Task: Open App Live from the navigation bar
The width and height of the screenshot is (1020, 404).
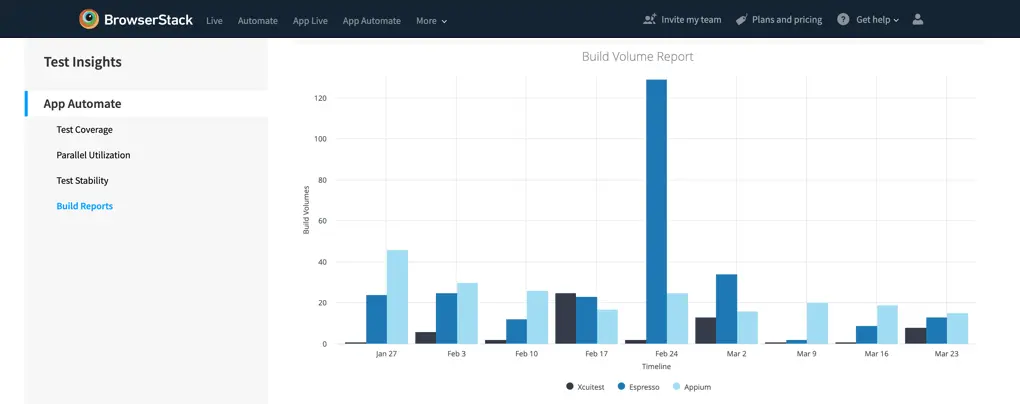Action: click(x=310, y=20)
